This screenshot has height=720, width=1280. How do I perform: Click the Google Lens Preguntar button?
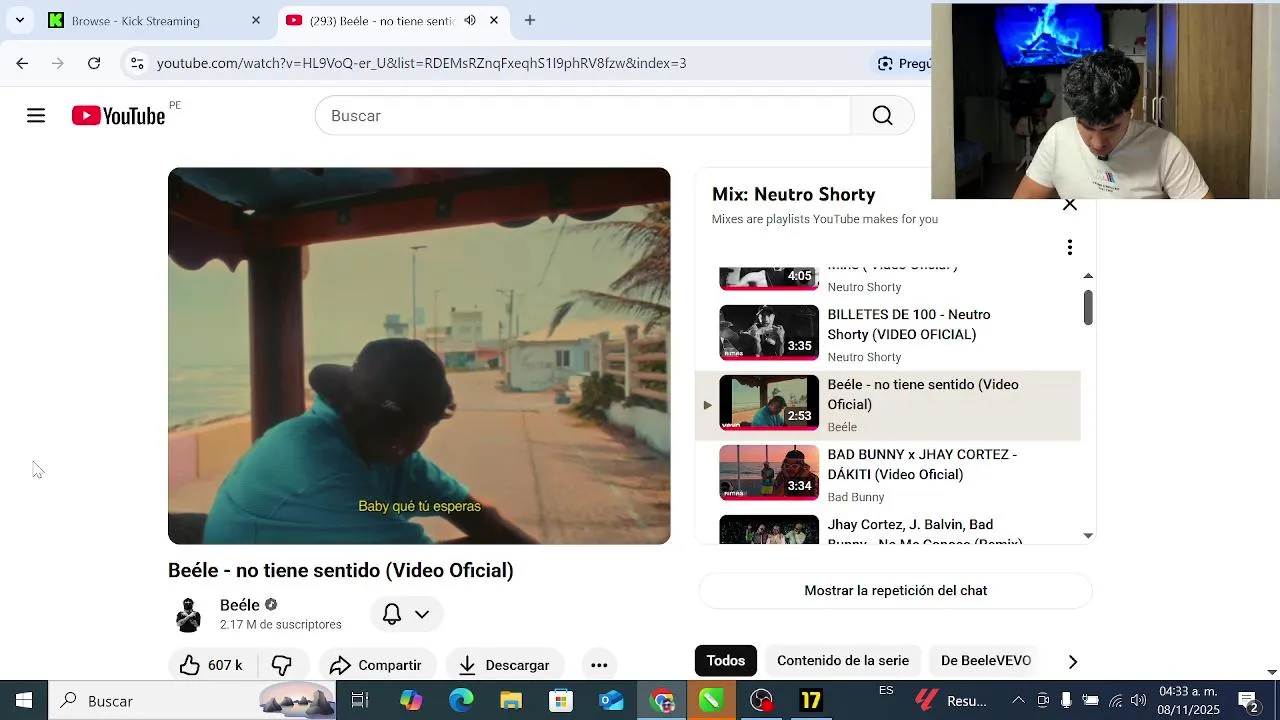coord(904,63)
